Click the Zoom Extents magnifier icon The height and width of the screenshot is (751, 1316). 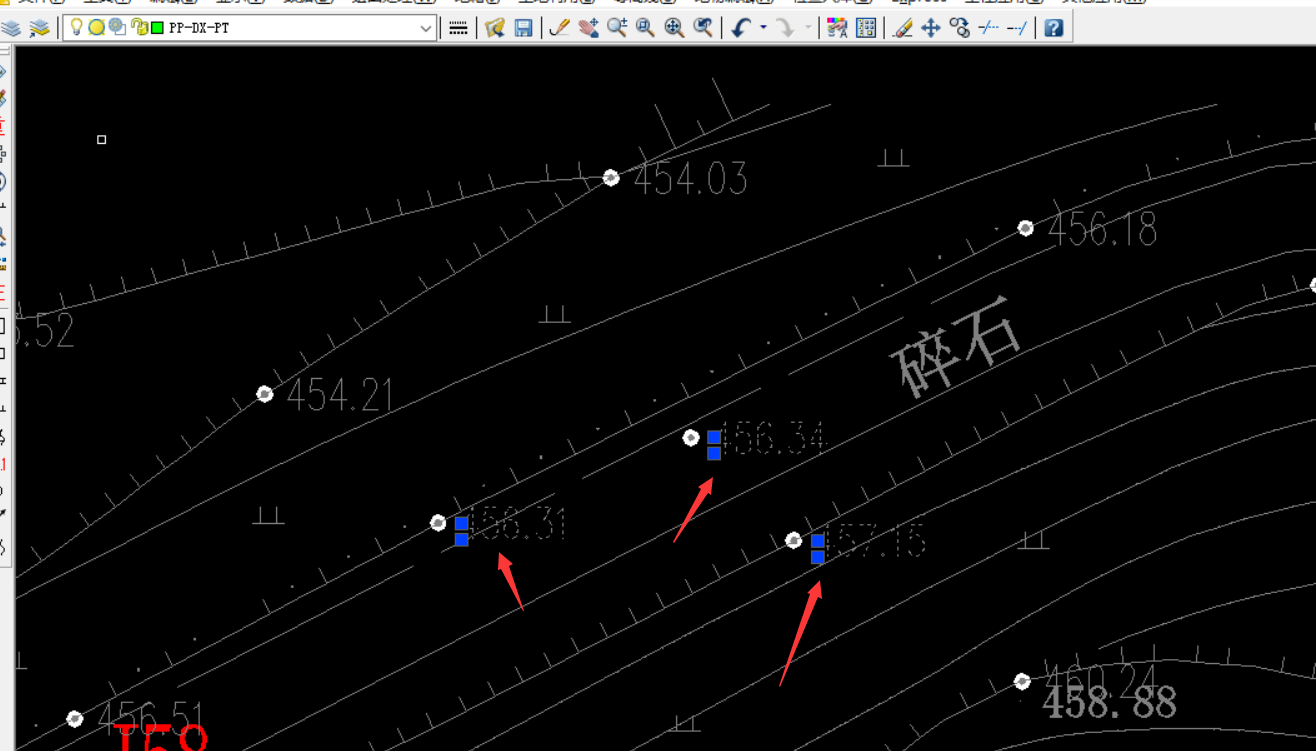pyautogui.click(x=674, y=28)
